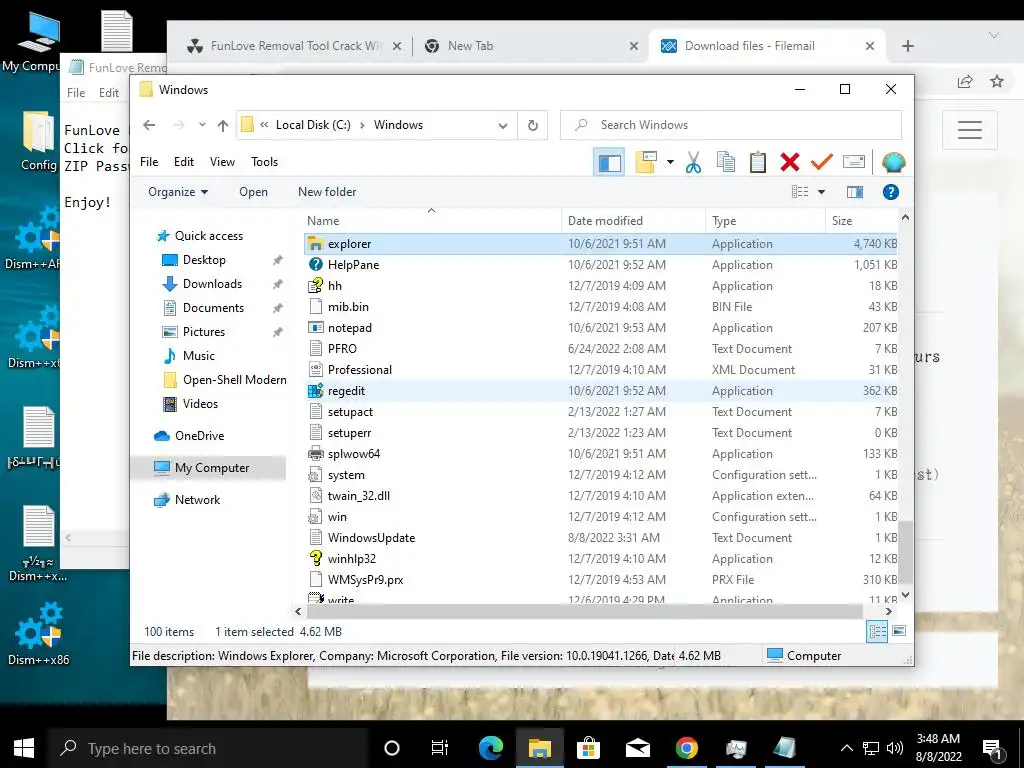Click the Copy icon in Explorer toolbar
The image size is (1024, 768).
726,162
